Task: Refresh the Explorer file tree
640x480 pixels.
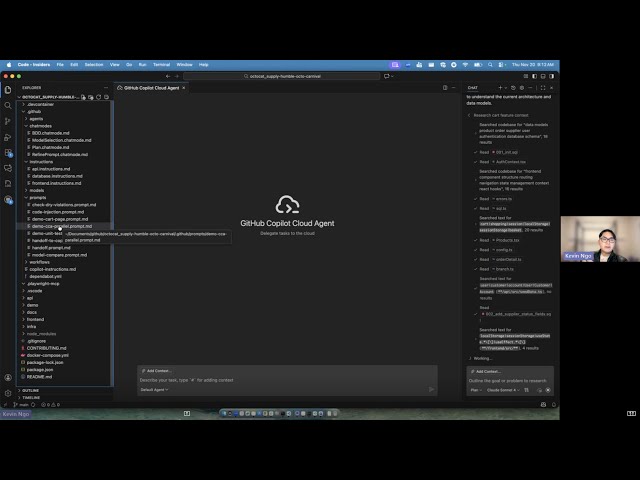Action: [x=99, y=97]
